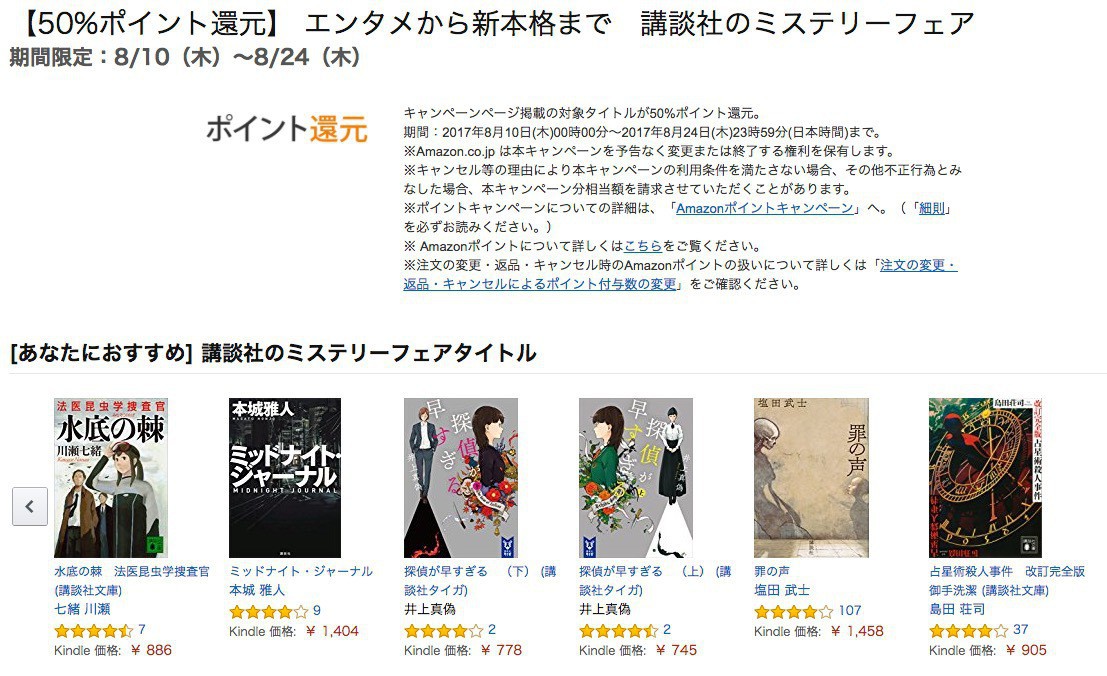Open the 占星術殺人事件 cover thumbnail
Image resolution: width=1107 pixels, height=676 pixels.
pos(986,478)
